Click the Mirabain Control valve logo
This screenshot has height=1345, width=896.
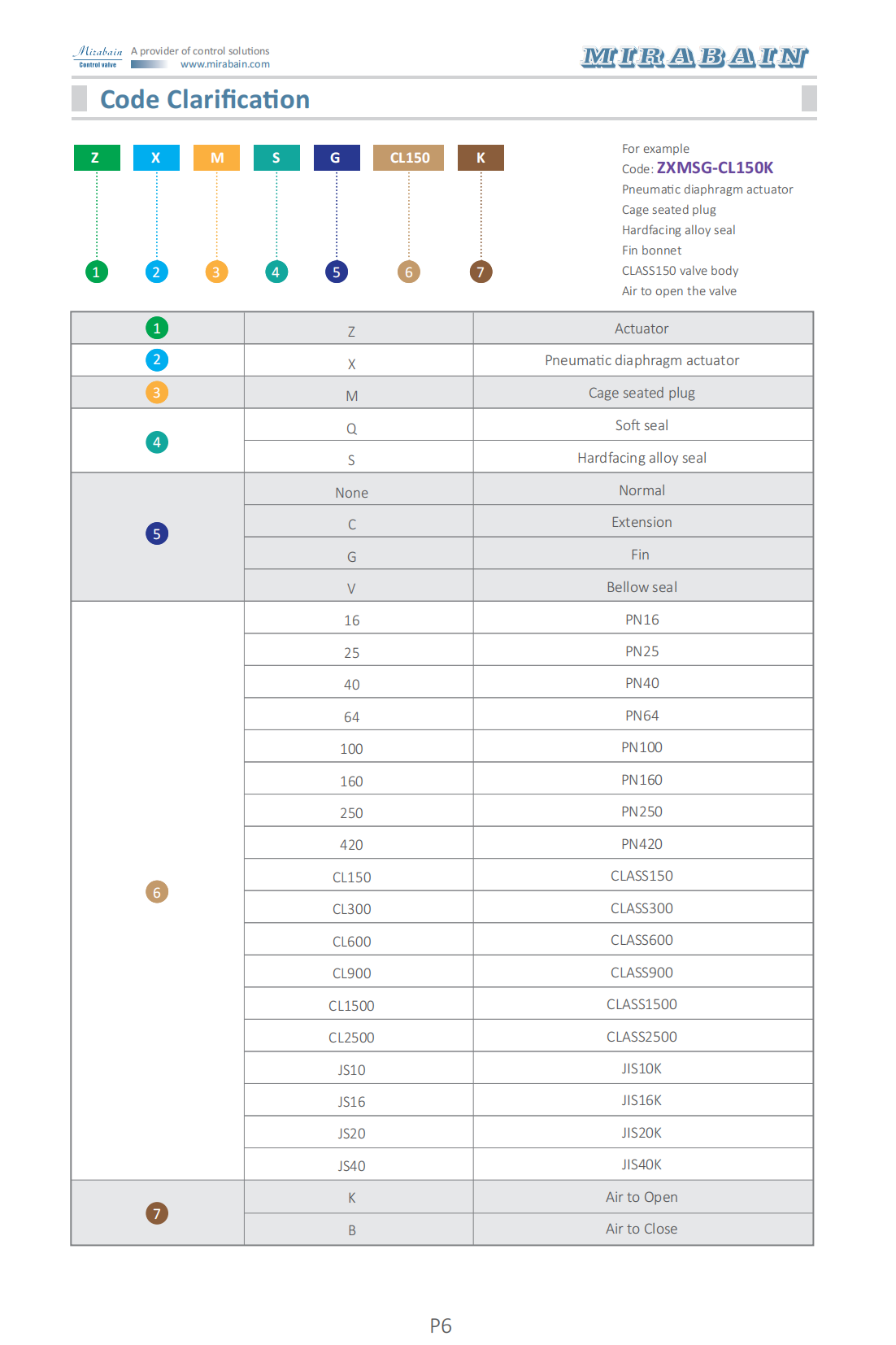tap(99, 56)
